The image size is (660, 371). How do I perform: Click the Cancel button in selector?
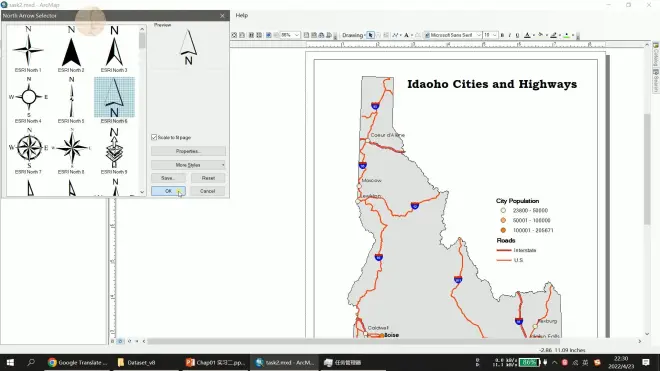coord(208,191)
